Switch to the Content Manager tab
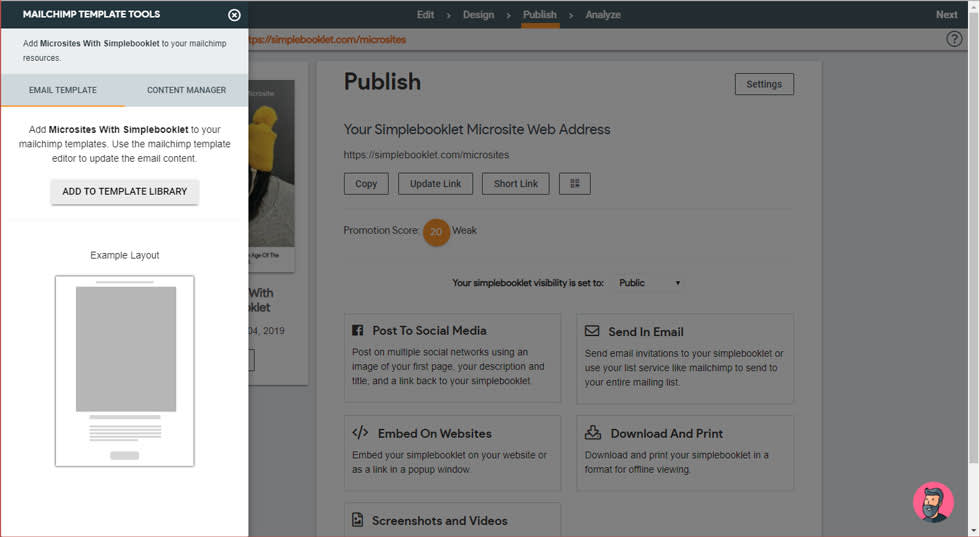The width and height of the screenshot is (980, 537). tap(186, 90)
